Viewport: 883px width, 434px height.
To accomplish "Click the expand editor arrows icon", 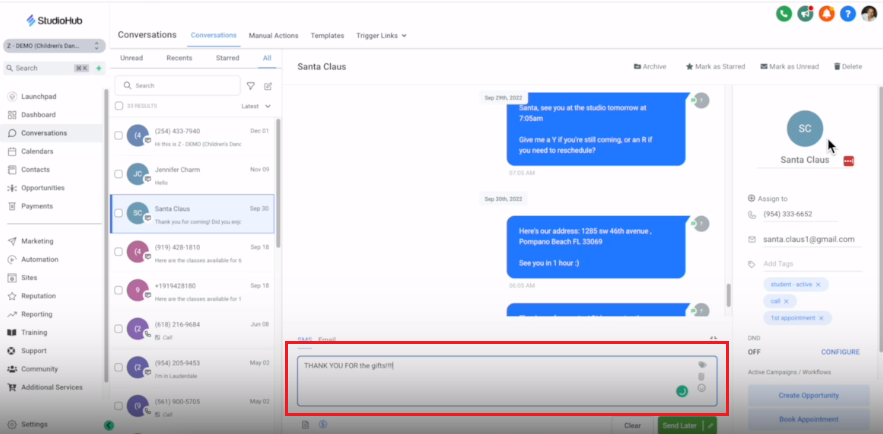I will tap(713, 339).
